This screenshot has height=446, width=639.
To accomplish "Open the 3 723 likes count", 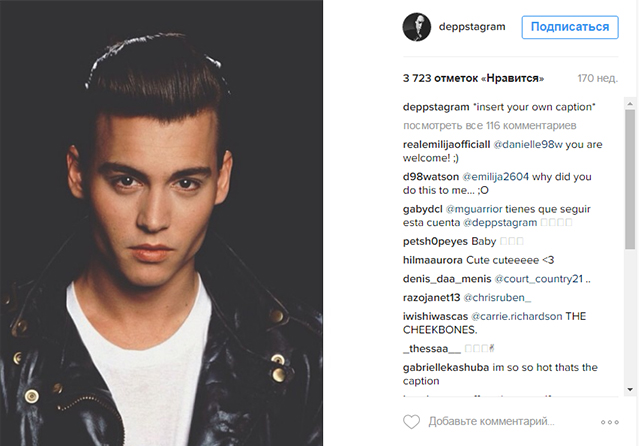I will 473,78.
